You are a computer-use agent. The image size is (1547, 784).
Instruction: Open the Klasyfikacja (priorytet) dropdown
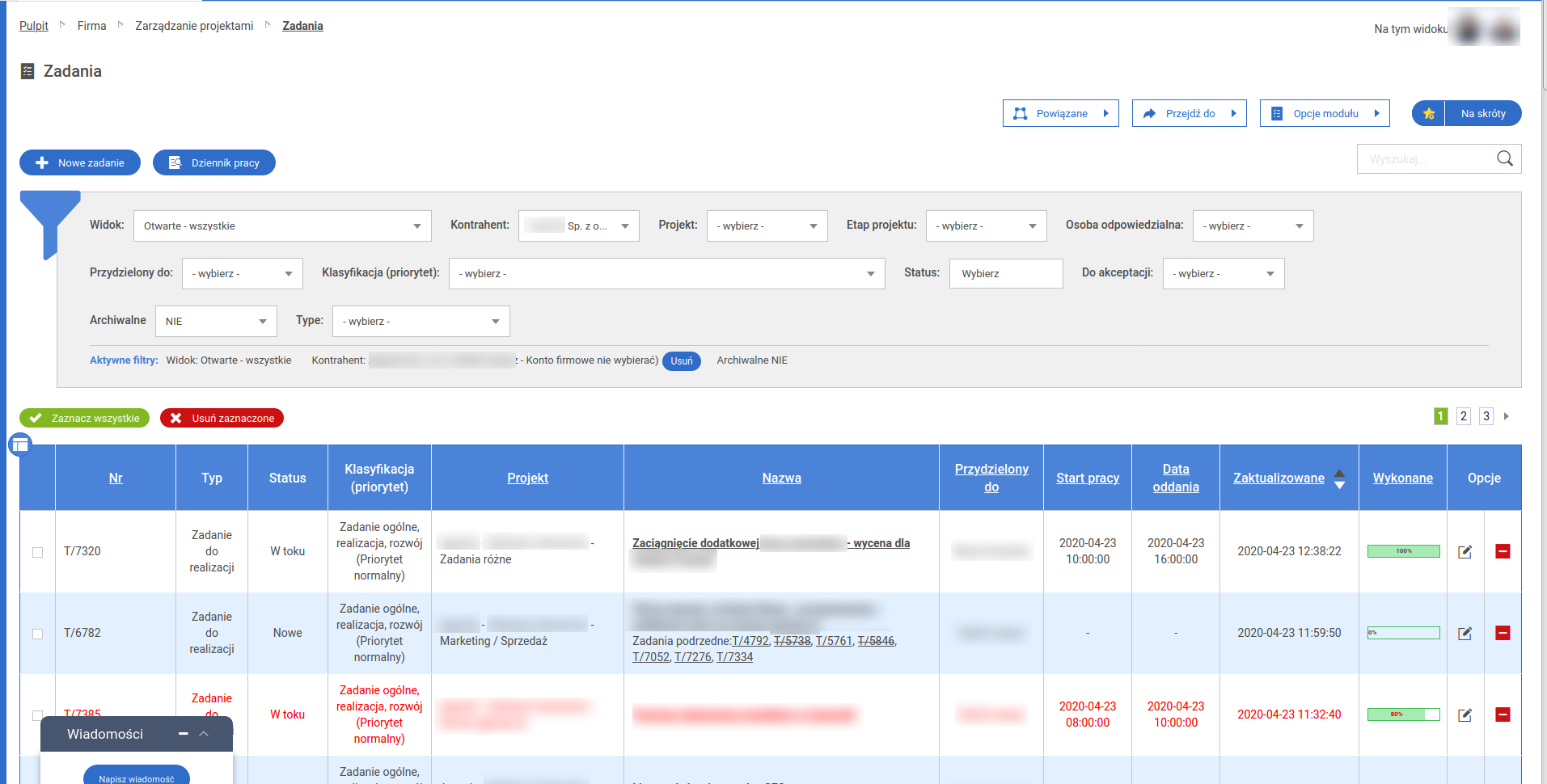666,274
